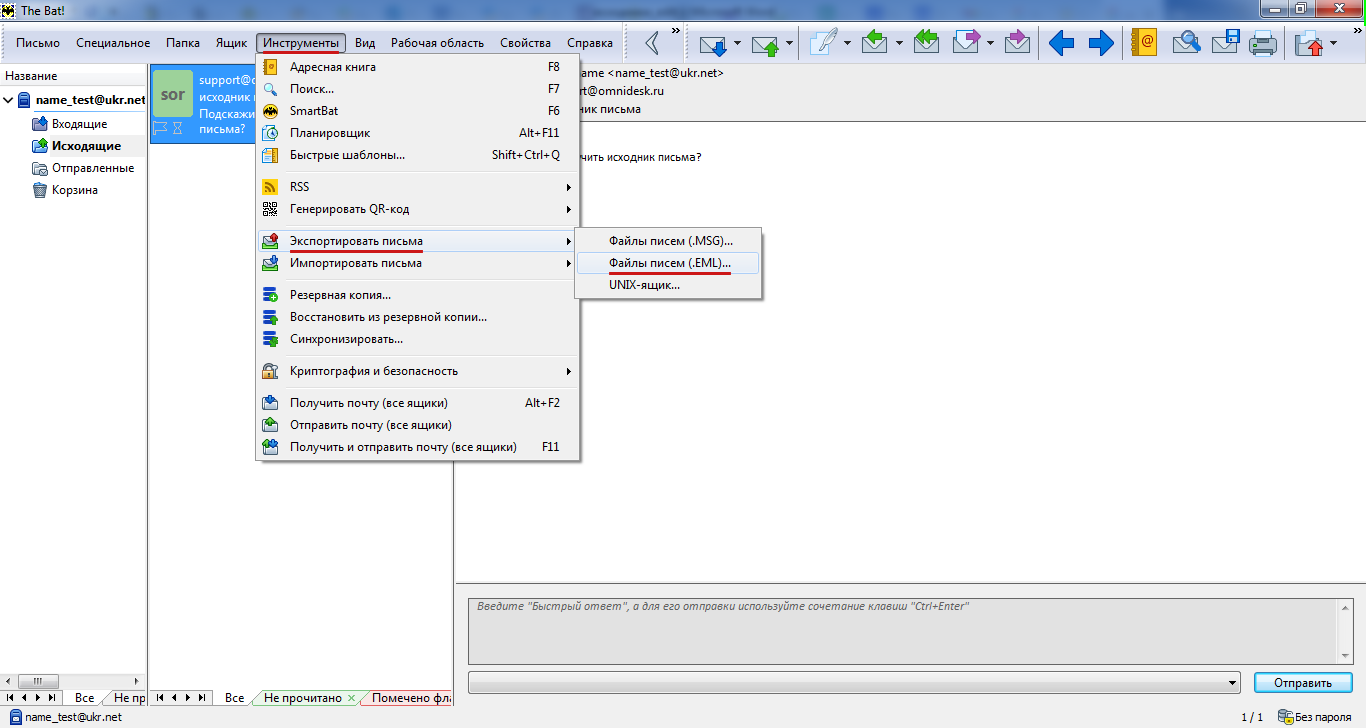The height and width of the screenshot is (728, 1366).
Task: Select SmartBat menu entry
Action: tap(418, 111)
